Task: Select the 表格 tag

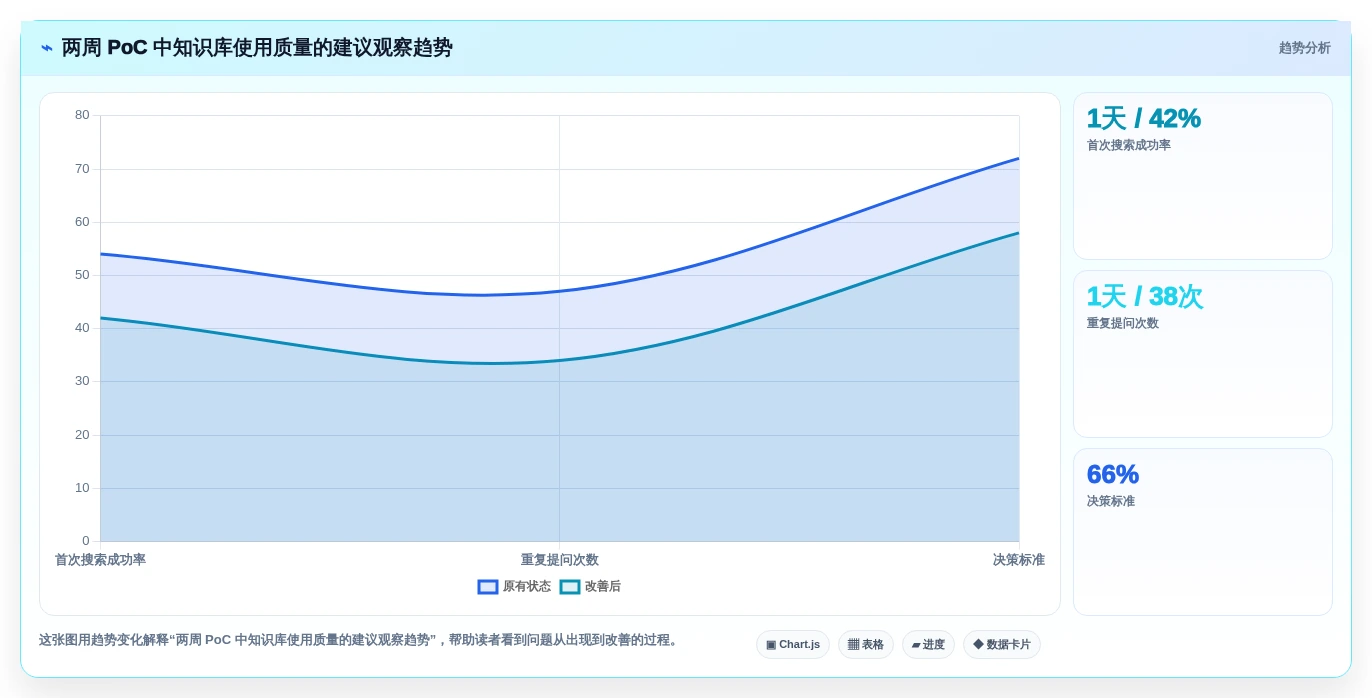Action: (x=866, y=645)
